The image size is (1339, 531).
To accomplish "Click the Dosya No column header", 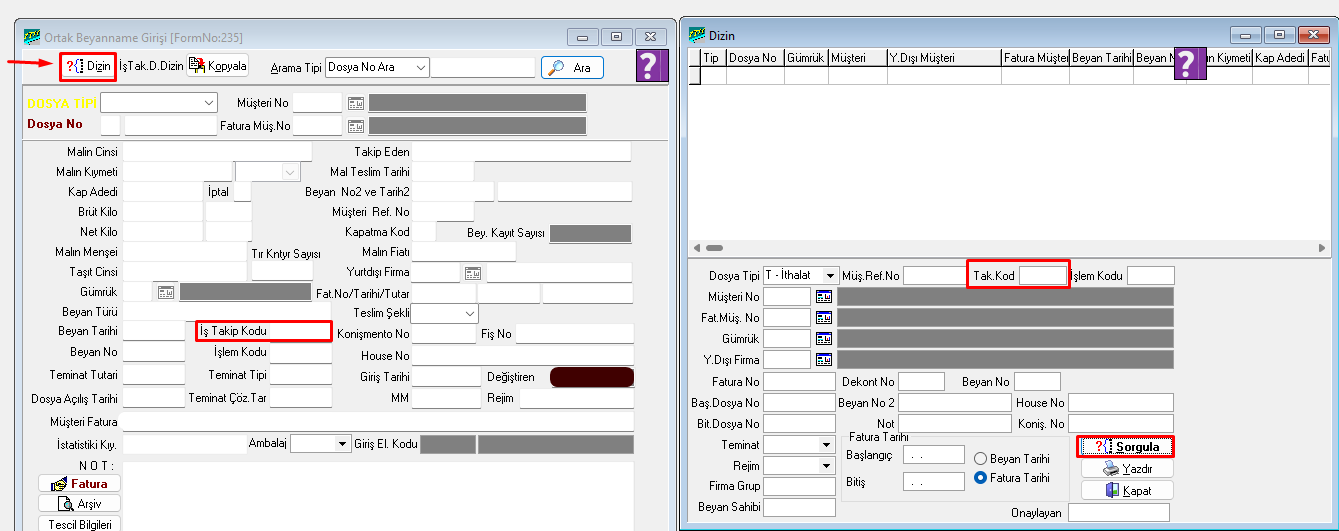I will click(754, 58).
